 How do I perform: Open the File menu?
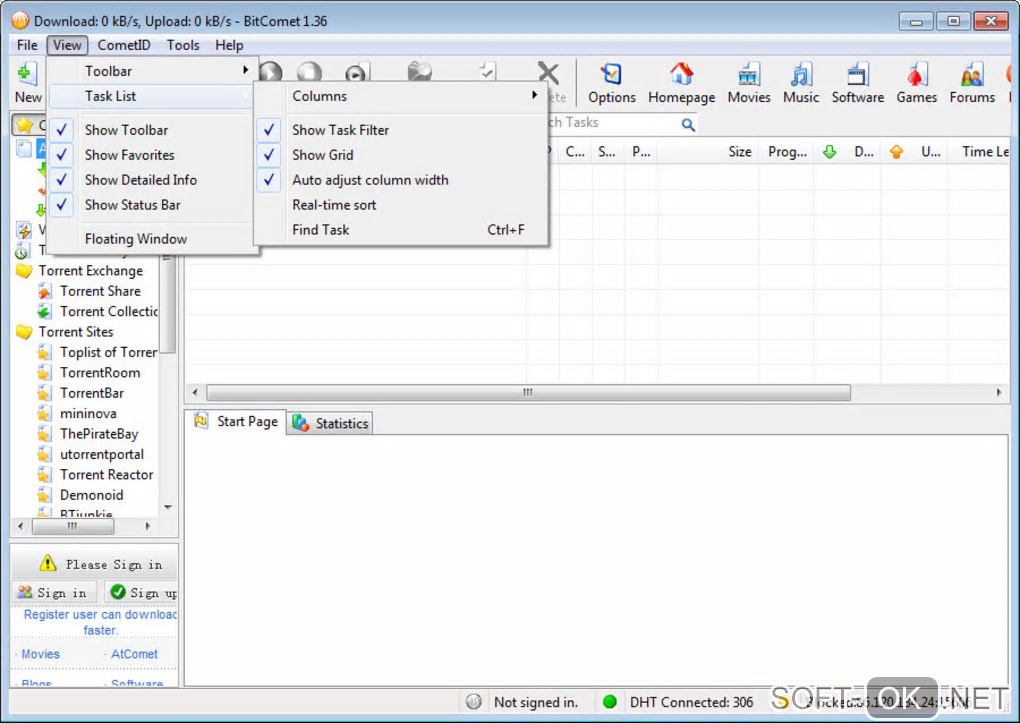[27, 45]
